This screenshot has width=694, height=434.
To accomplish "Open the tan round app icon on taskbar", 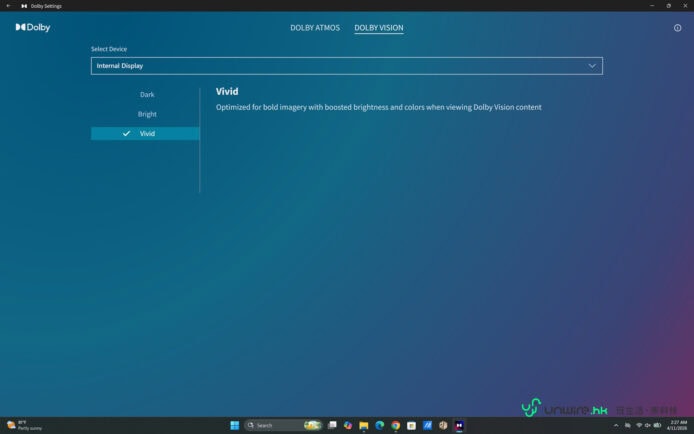I will (443, 426).
